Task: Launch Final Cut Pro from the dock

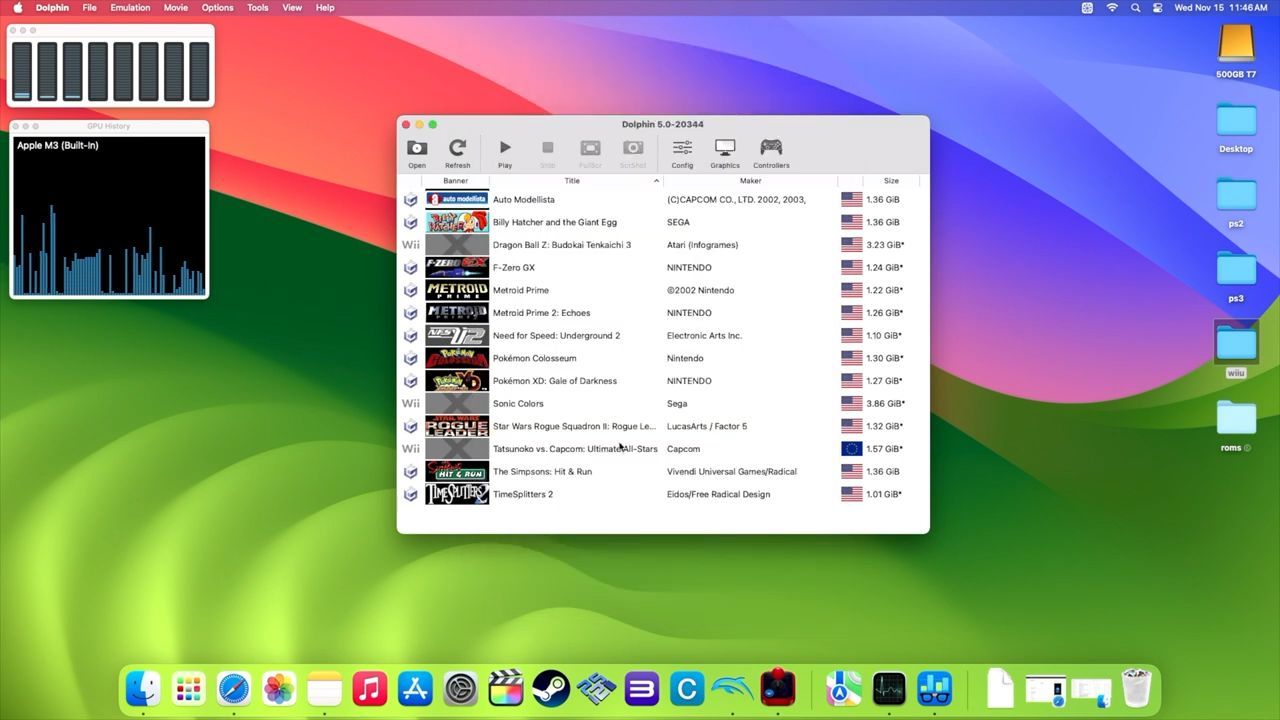Action: click(x=506, y=688)
